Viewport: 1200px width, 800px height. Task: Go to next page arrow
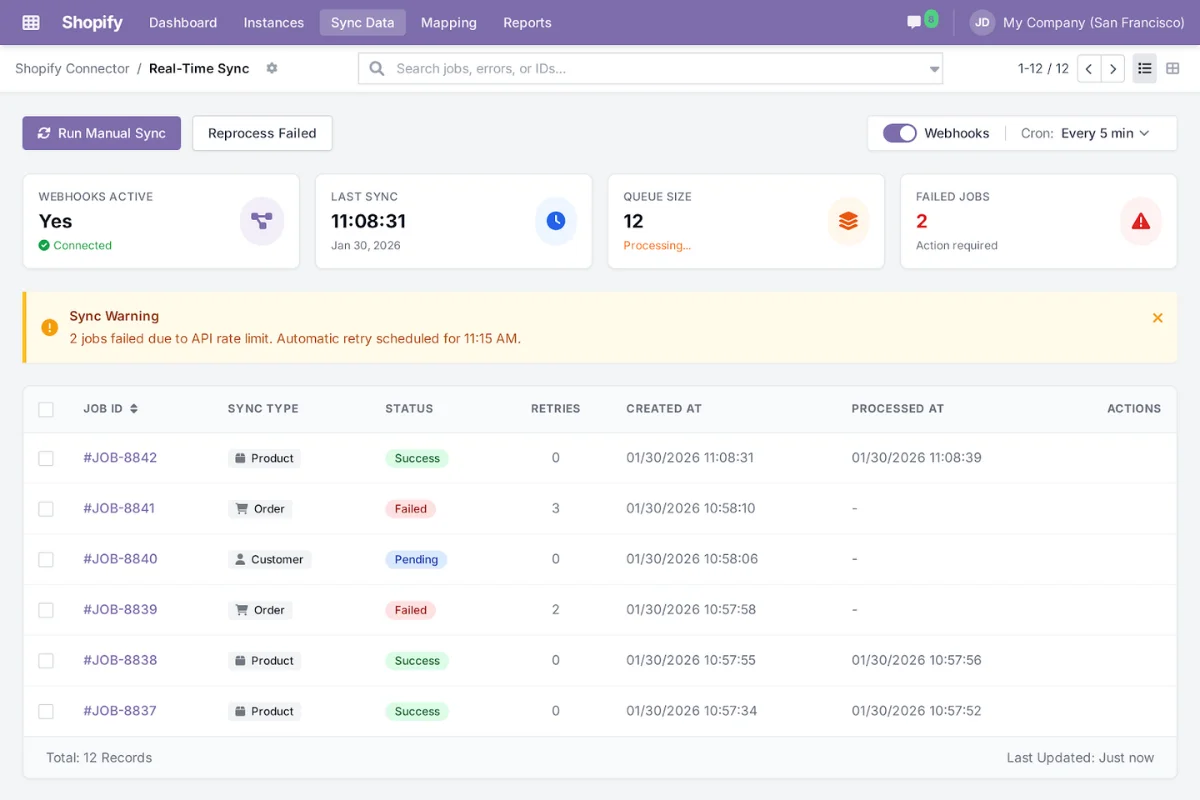click(x=1113, y=68)
